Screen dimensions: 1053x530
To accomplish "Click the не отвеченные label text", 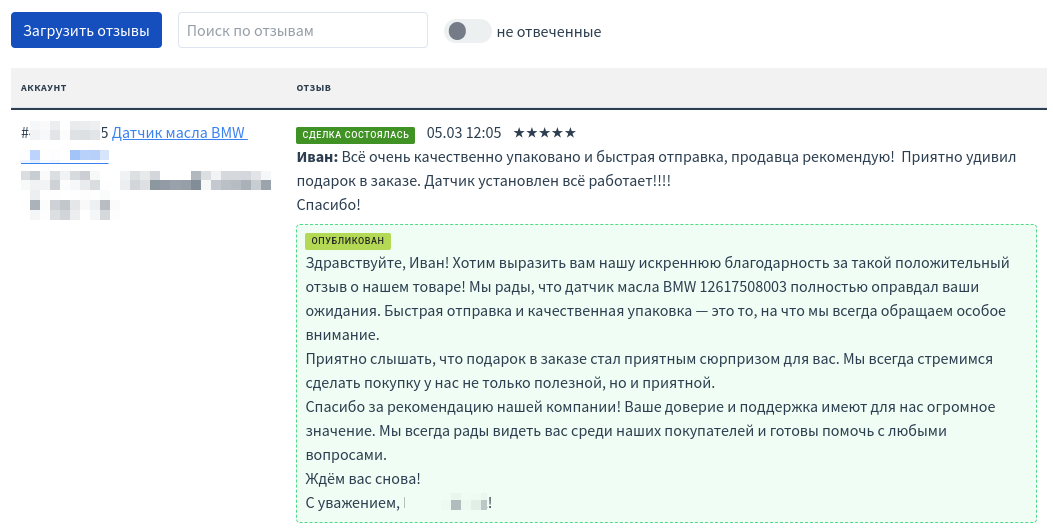I will coord(548,31).
